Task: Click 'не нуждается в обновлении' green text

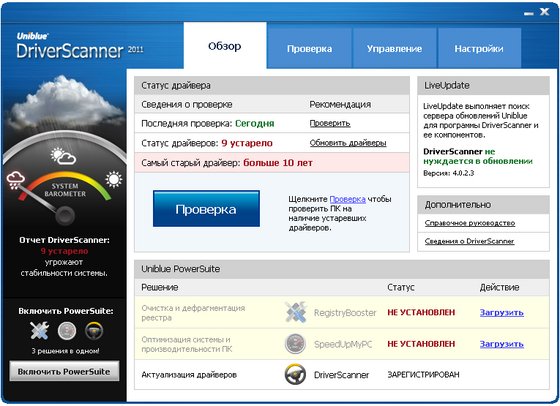Action: [478, 156]
